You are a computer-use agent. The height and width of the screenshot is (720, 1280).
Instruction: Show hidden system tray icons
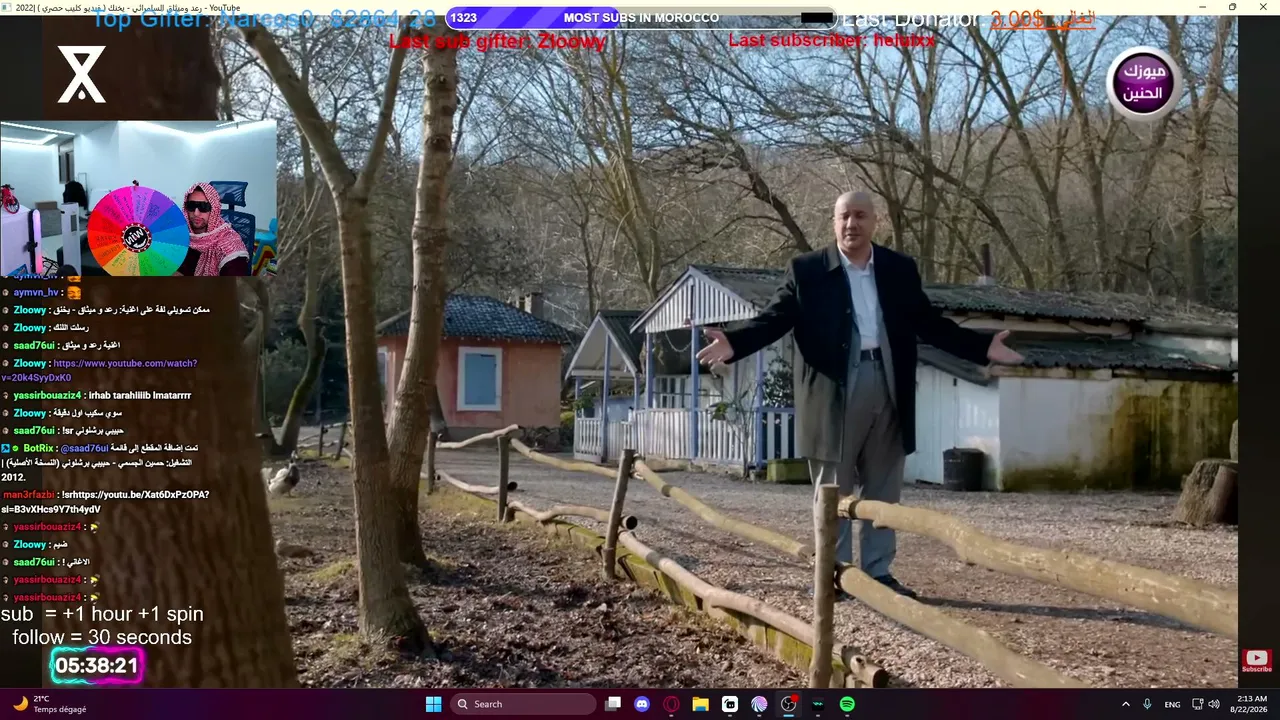click(1125, 704)
